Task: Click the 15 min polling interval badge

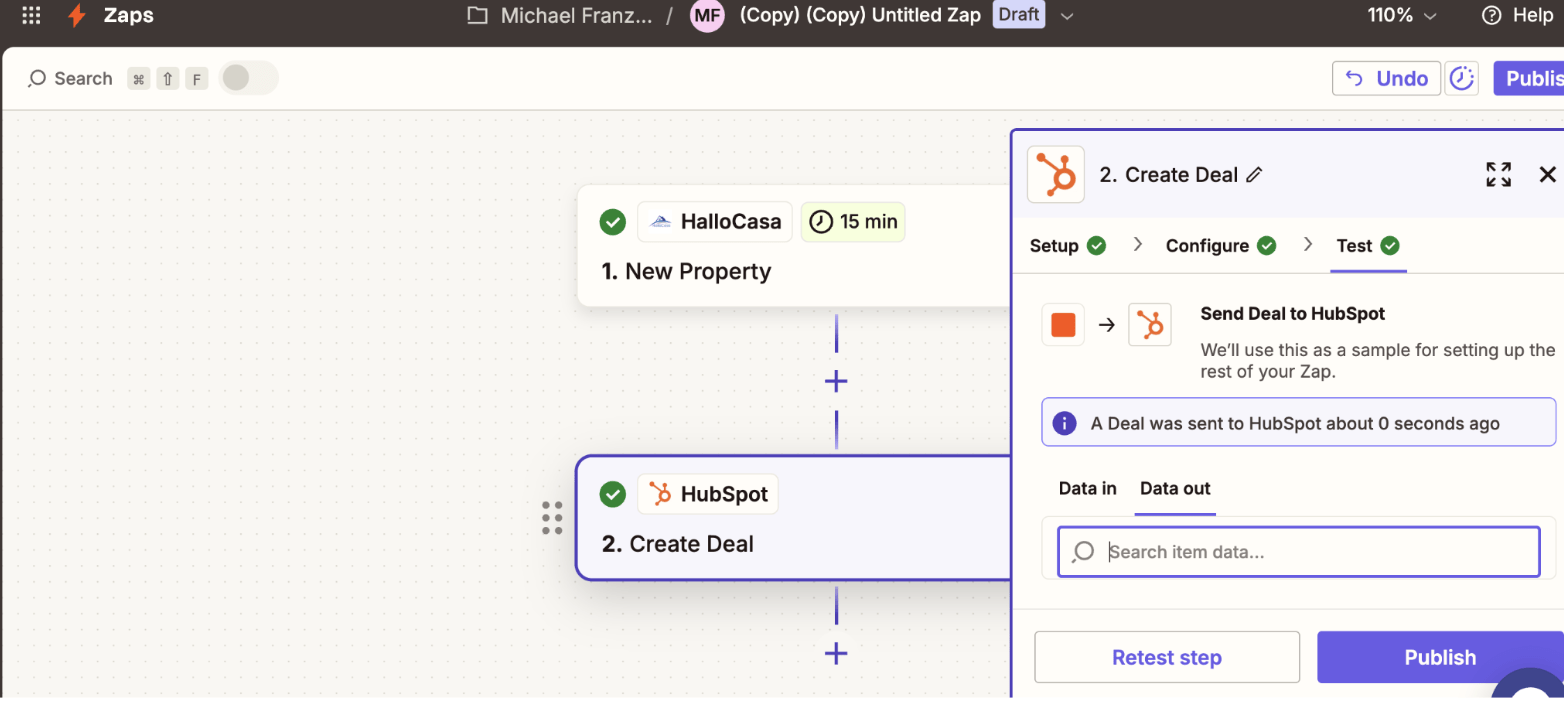Action: 853,222
